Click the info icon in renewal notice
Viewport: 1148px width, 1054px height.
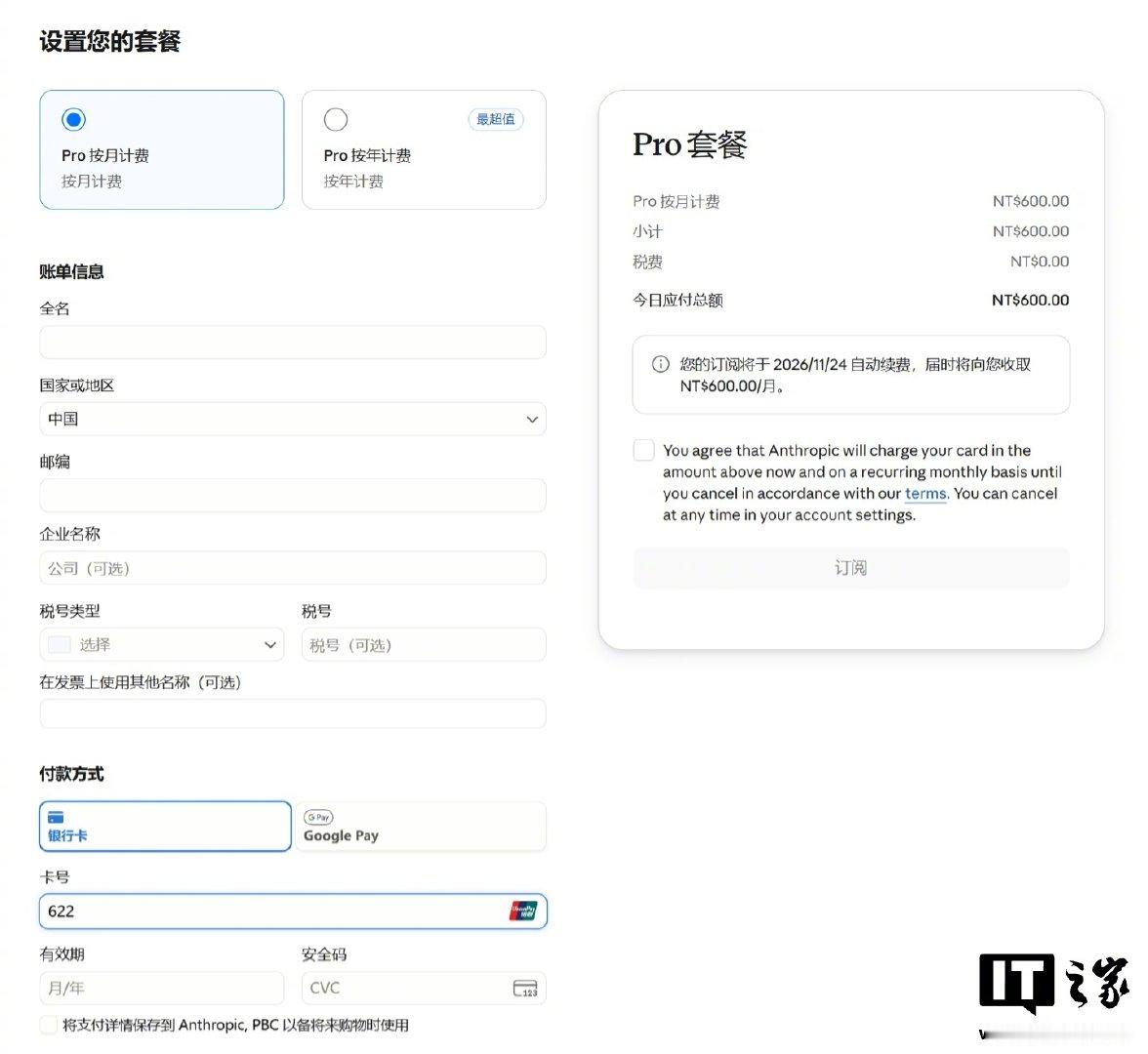[660, 364]
